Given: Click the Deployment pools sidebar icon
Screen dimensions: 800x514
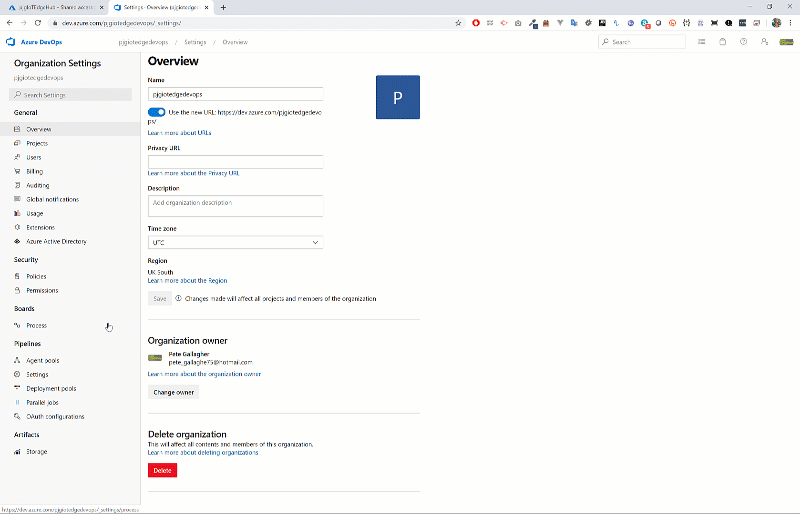Looking at the screenshot, I should pos(17,388).
